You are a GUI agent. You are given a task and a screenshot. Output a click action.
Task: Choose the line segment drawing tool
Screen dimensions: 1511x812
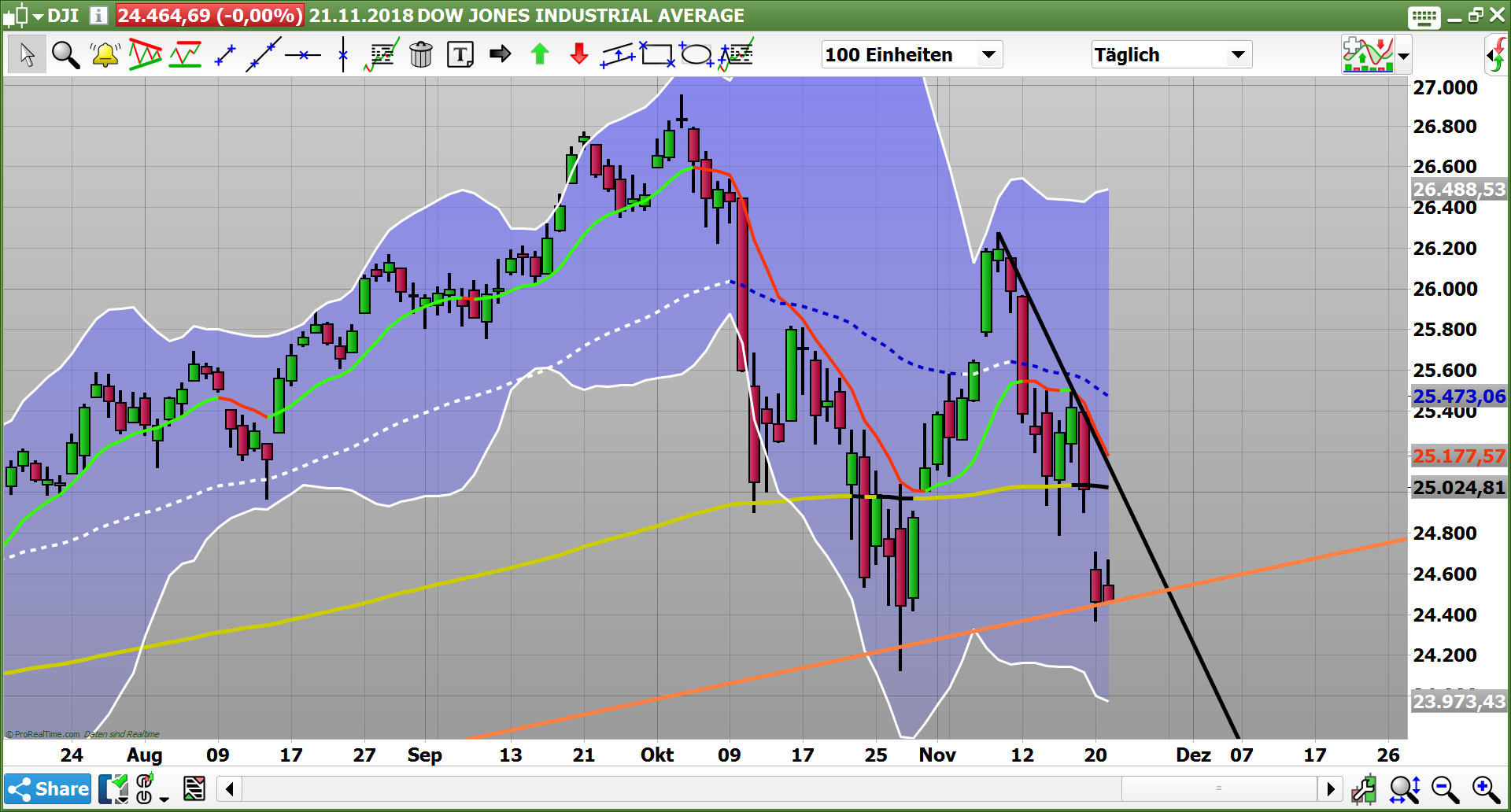225,55
